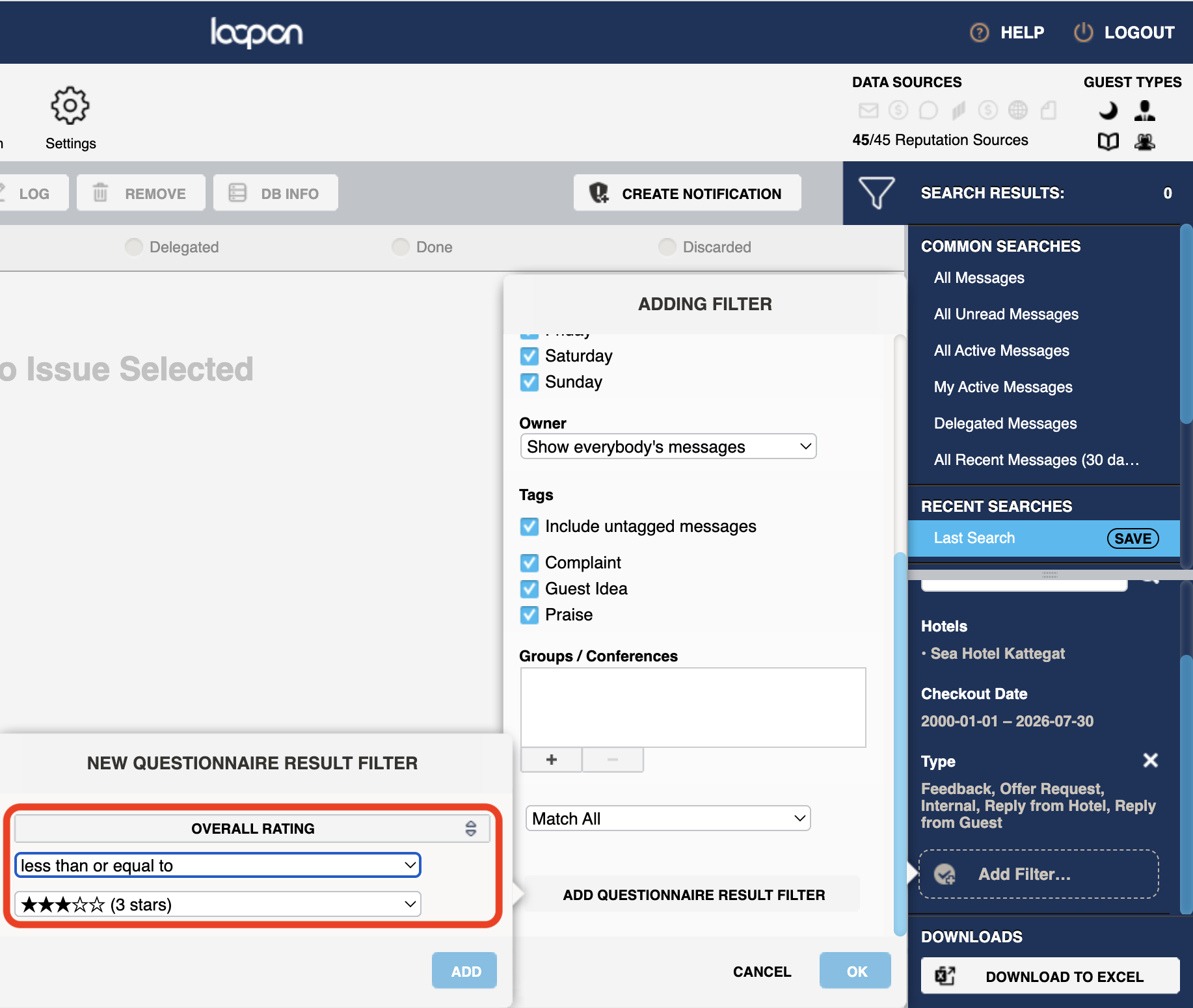
Task: Click the Logout power icon
Action: [x=1083, y=32]
